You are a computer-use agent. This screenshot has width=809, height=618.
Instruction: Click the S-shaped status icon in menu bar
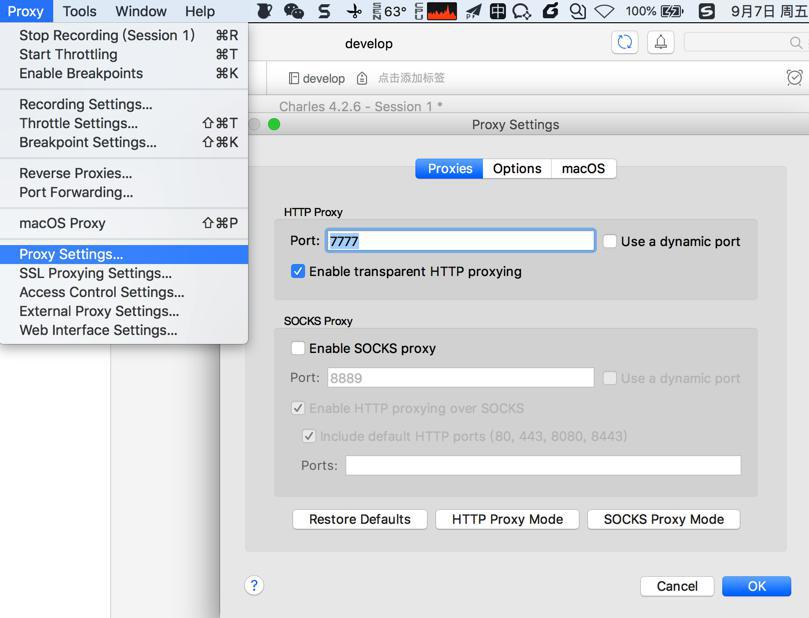(324, 11)
